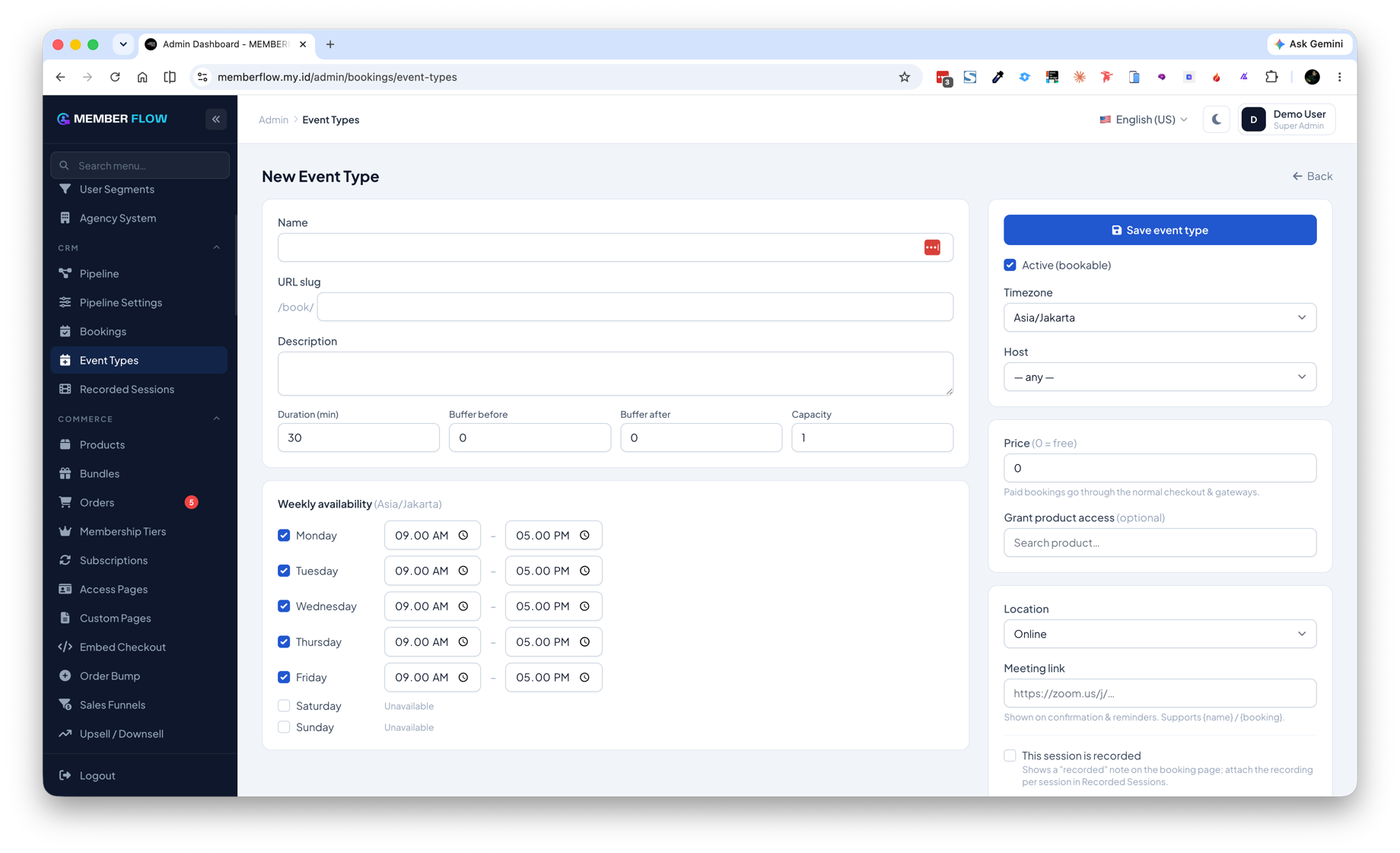1400x853 pixels.
Task: Click the Chrome profile avatar
Action: point(1312,77)
